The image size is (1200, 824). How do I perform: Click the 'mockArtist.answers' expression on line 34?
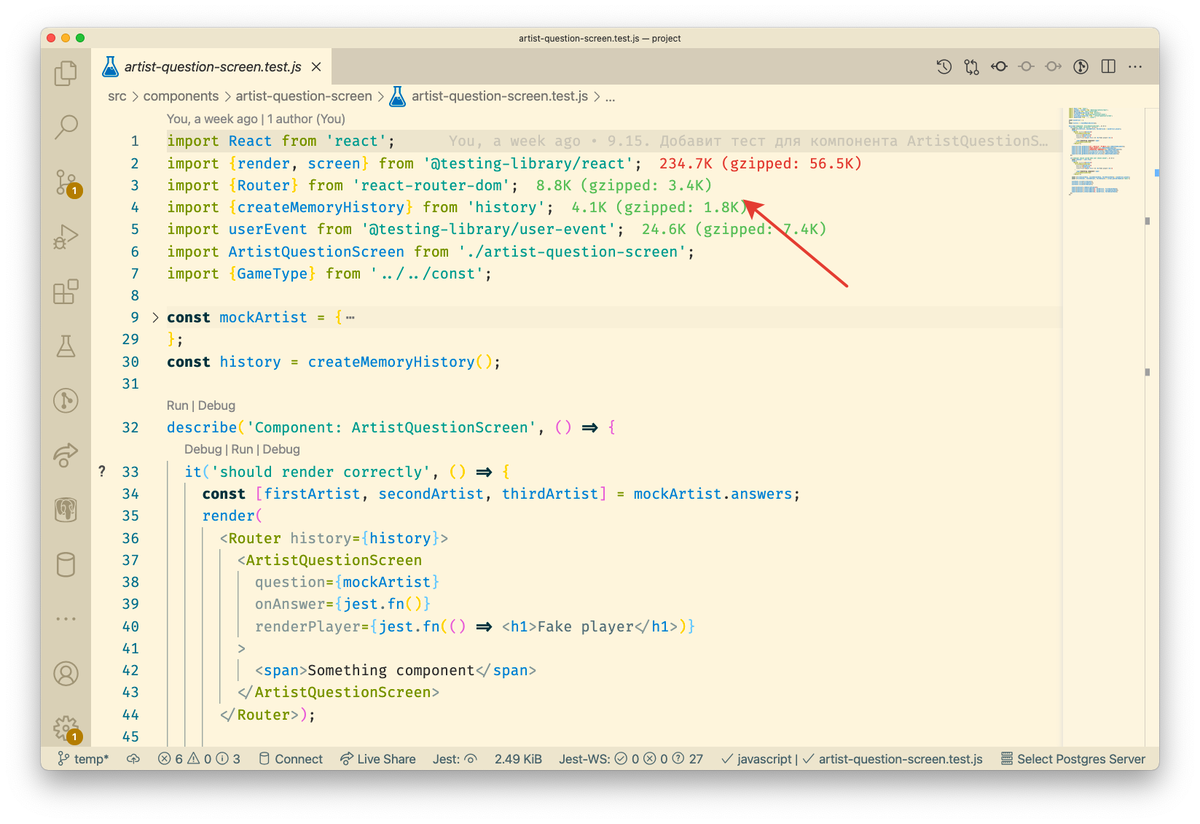pyautogui.click(x=713, y=494)
